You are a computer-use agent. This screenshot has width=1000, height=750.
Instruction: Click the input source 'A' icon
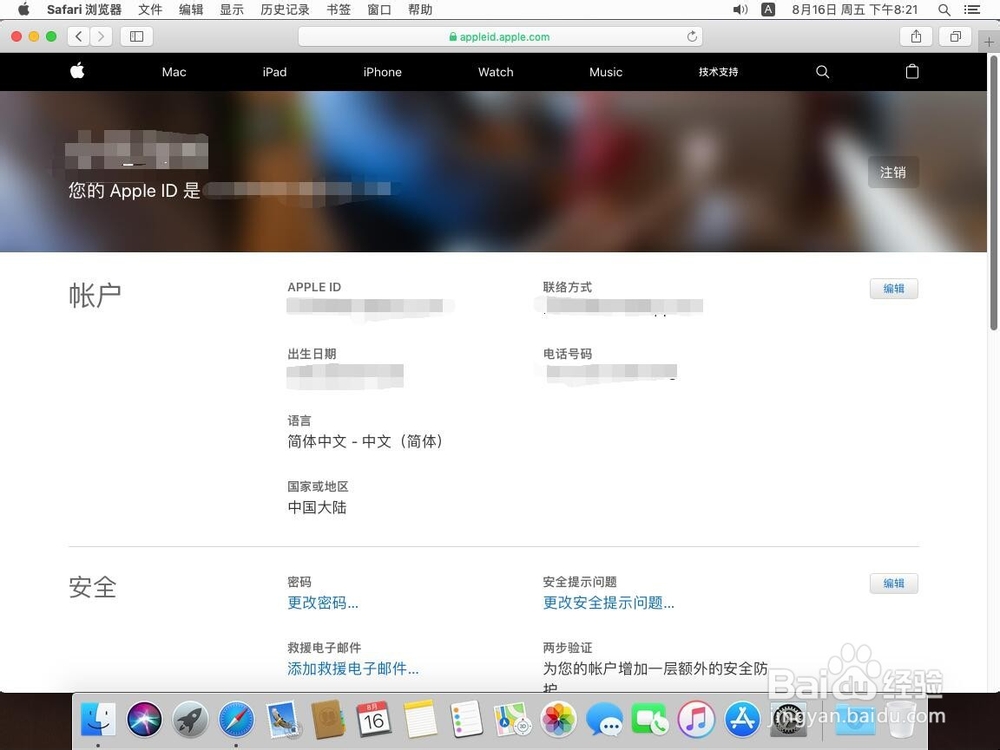(x=768, y=10)
